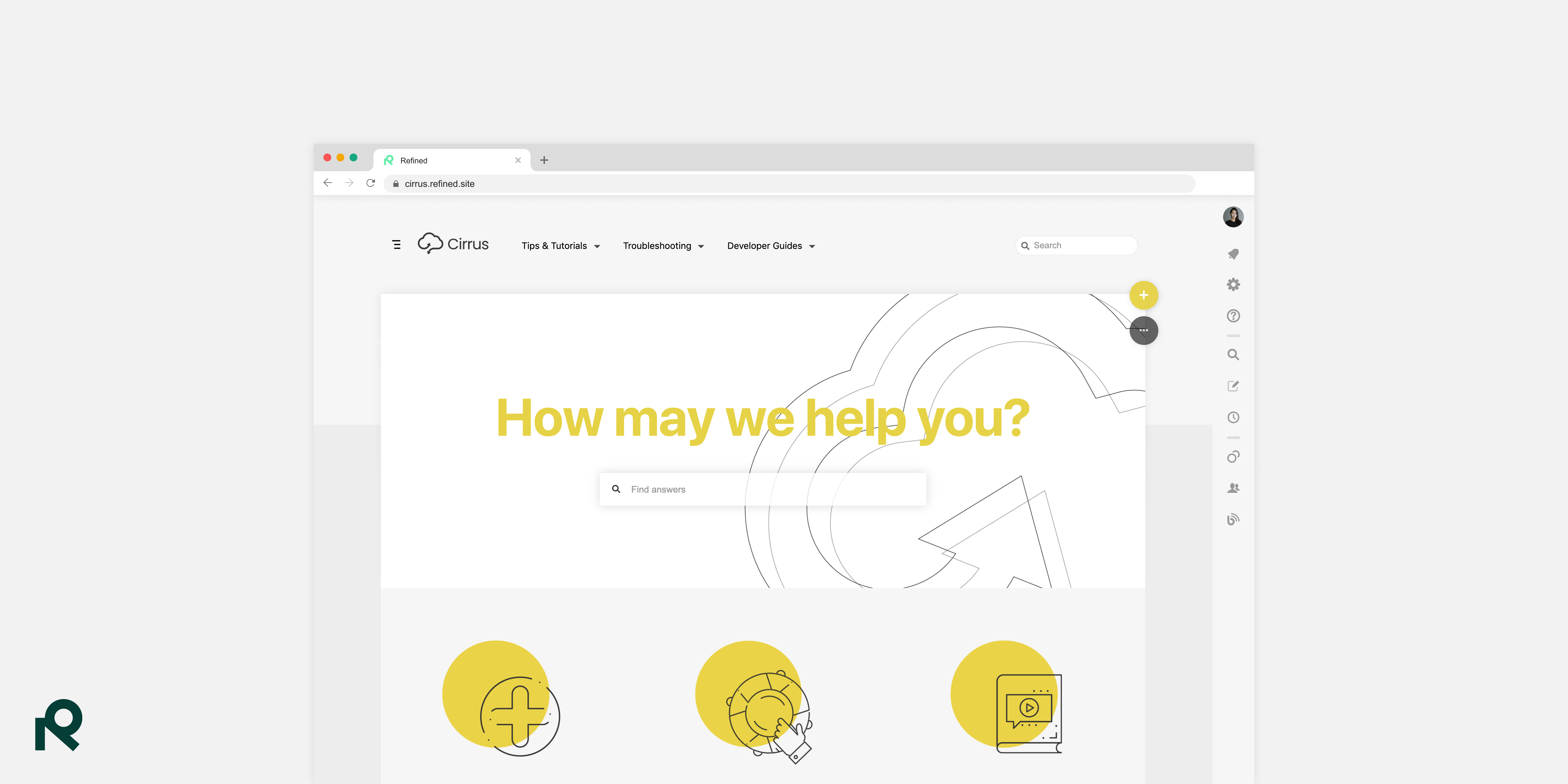Expand the Developer Guides dropdown
1568x784 pixels.
[771, 246]
